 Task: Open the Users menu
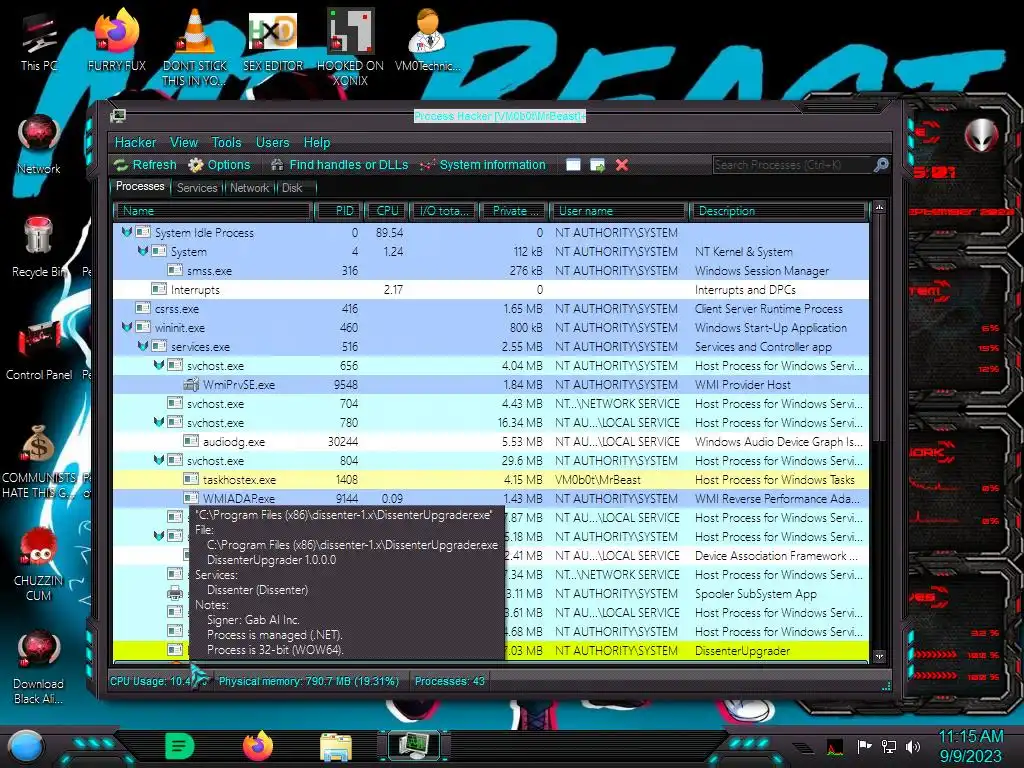(272, 142)
